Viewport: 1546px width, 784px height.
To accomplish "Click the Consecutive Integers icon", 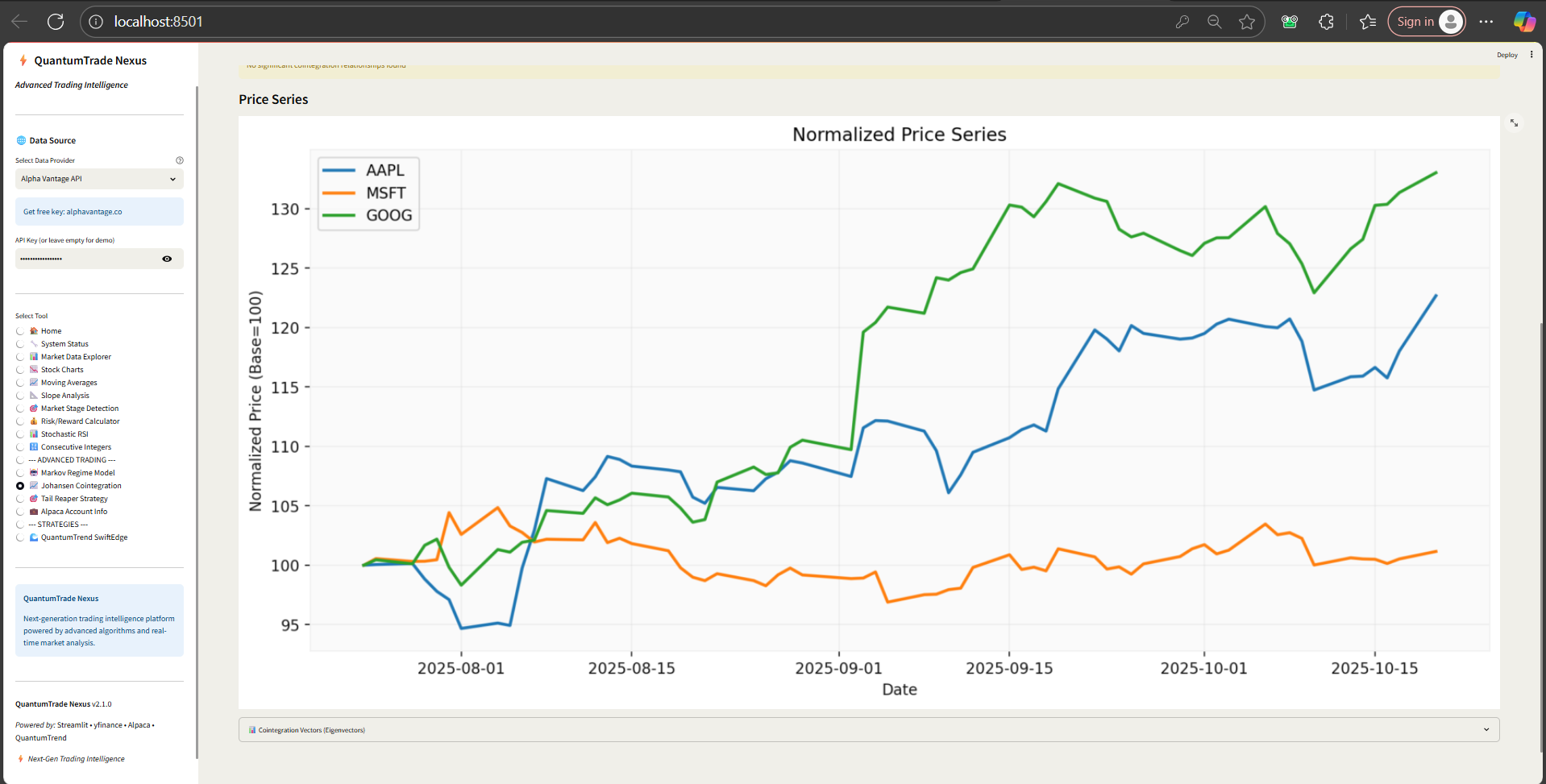I will (34, 447).
